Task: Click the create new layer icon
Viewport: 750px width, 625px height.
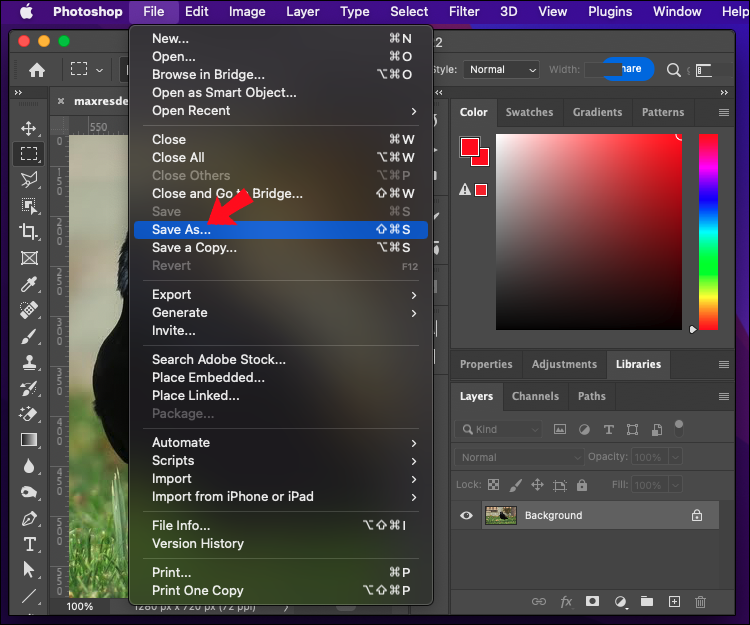Action: 674,601
